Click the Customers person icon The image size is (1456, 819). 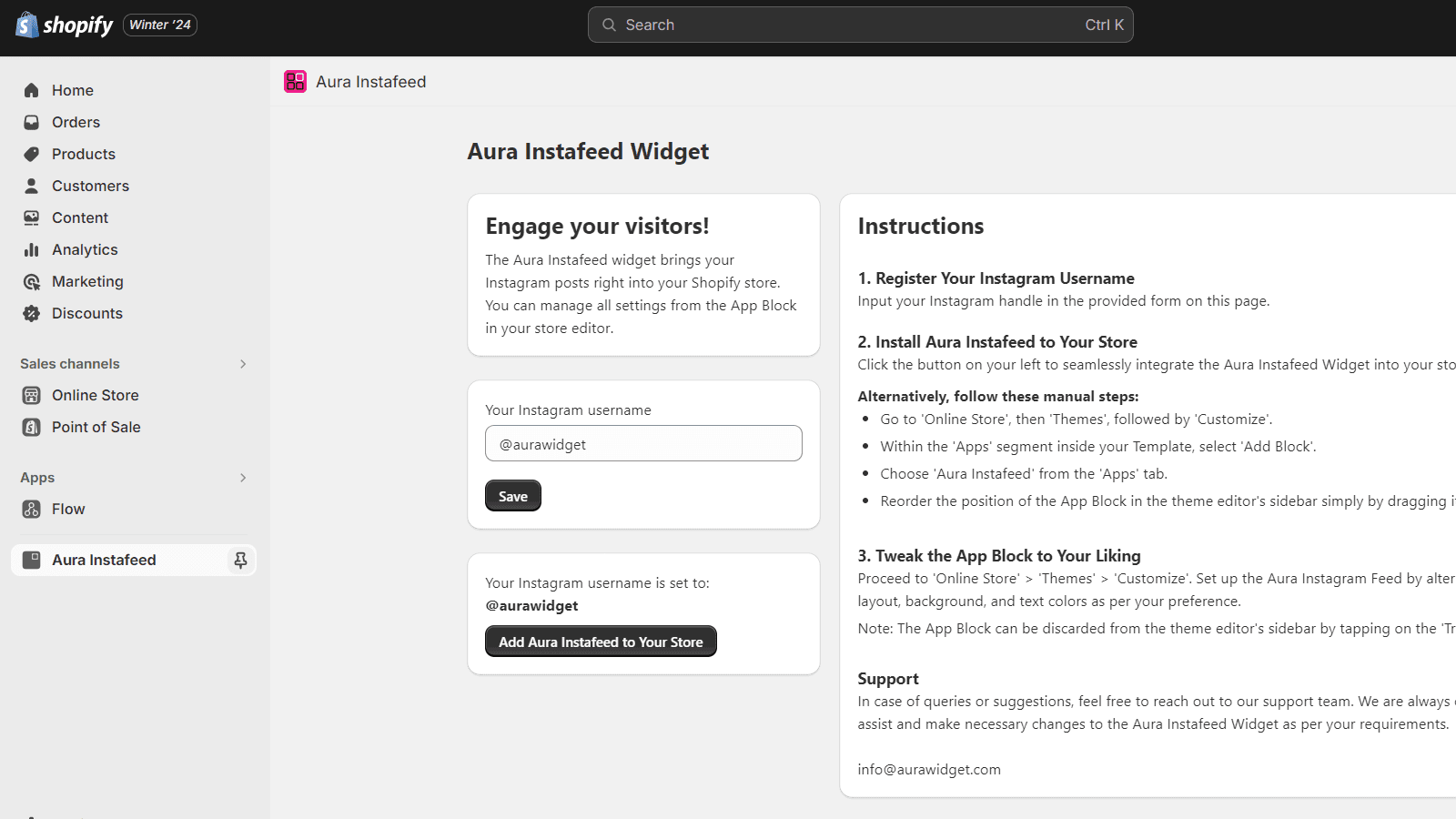[x=32, y=186]
